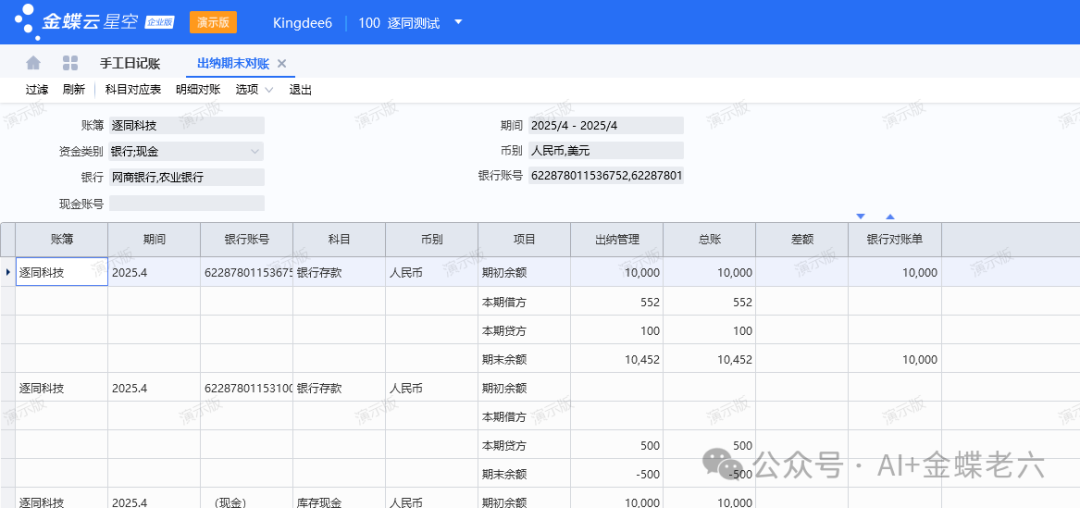Go to the home page icon
Viewport: 1080px width, 508px height.
pos(33,63)
